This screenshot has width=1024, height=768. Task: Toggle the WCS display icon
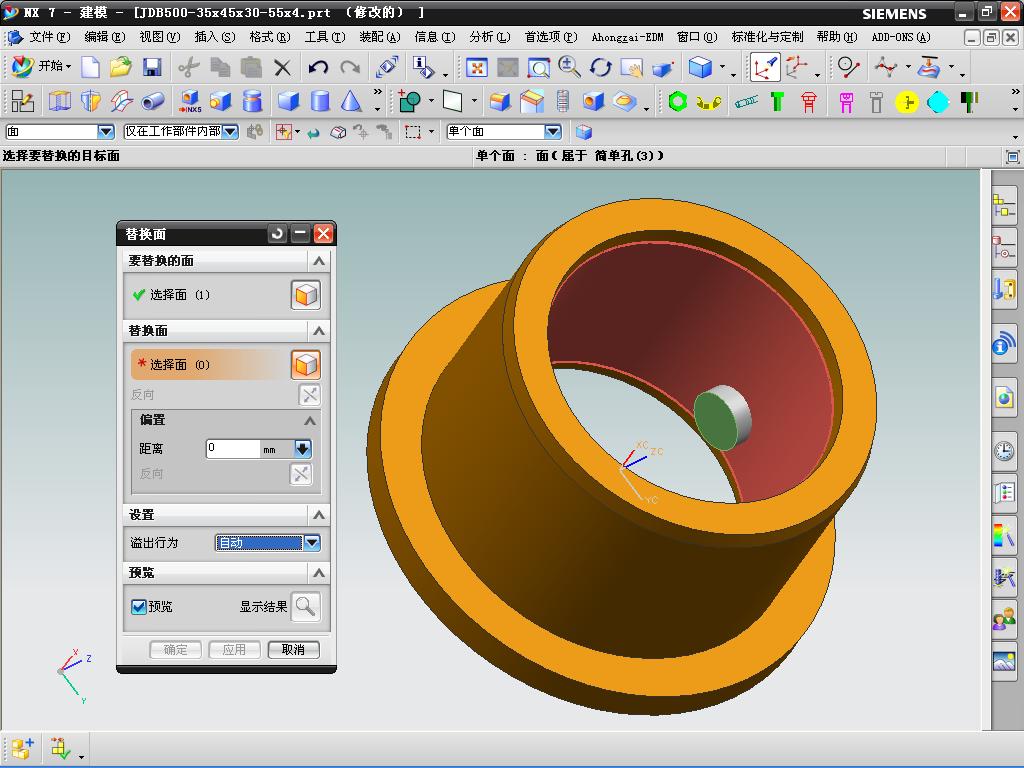[765, 67]
